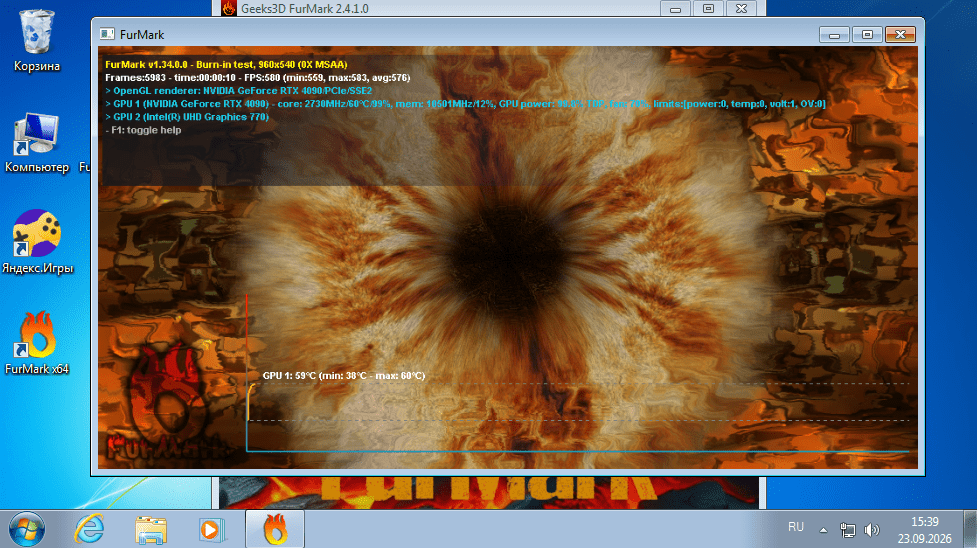977x548 pixels.
Task: Click the OpenGL renderer info line
Action: (239, 90)
